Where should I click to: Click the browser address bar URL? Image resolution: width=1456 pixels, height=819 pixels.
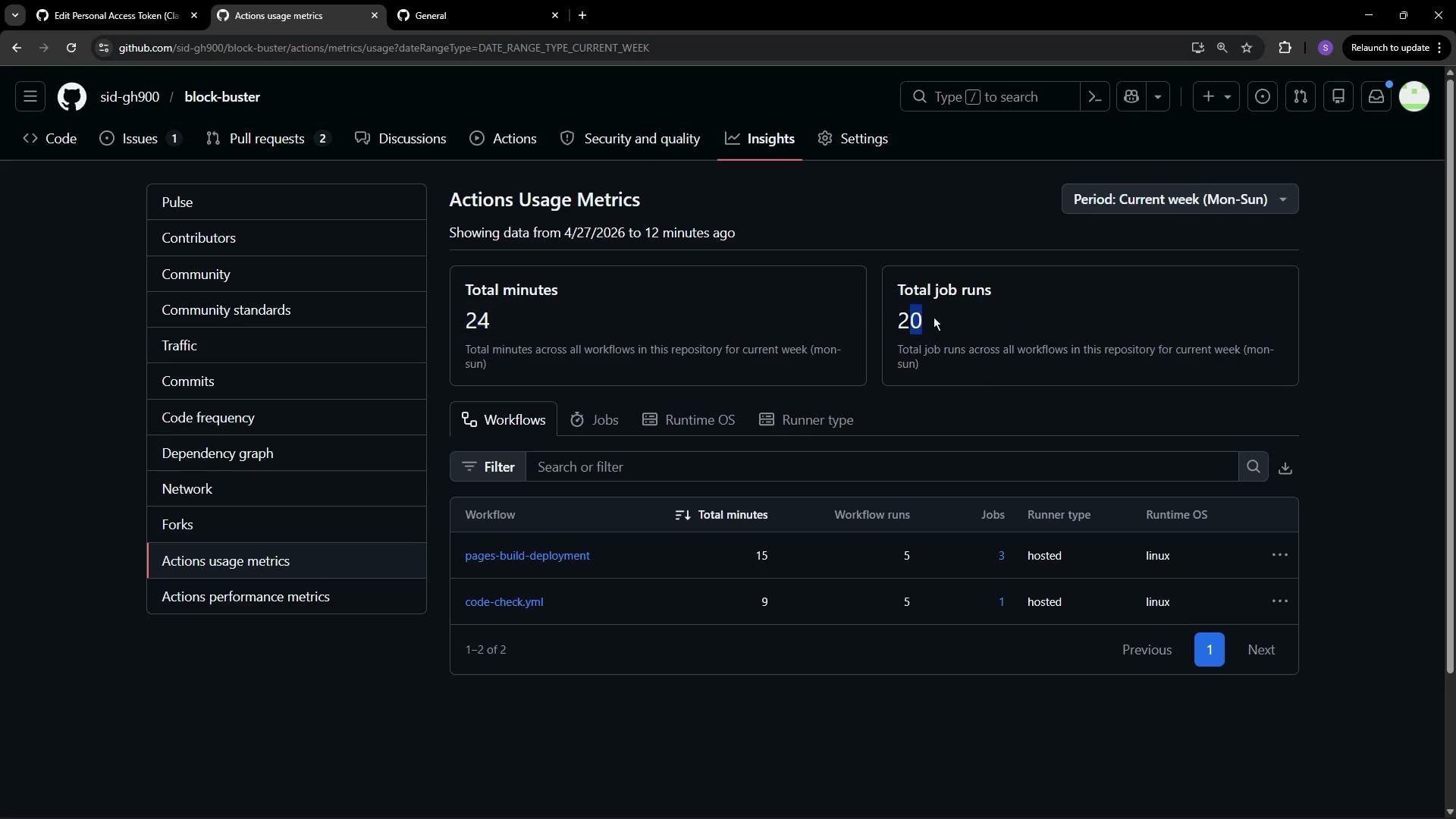[x=384, y=48]
